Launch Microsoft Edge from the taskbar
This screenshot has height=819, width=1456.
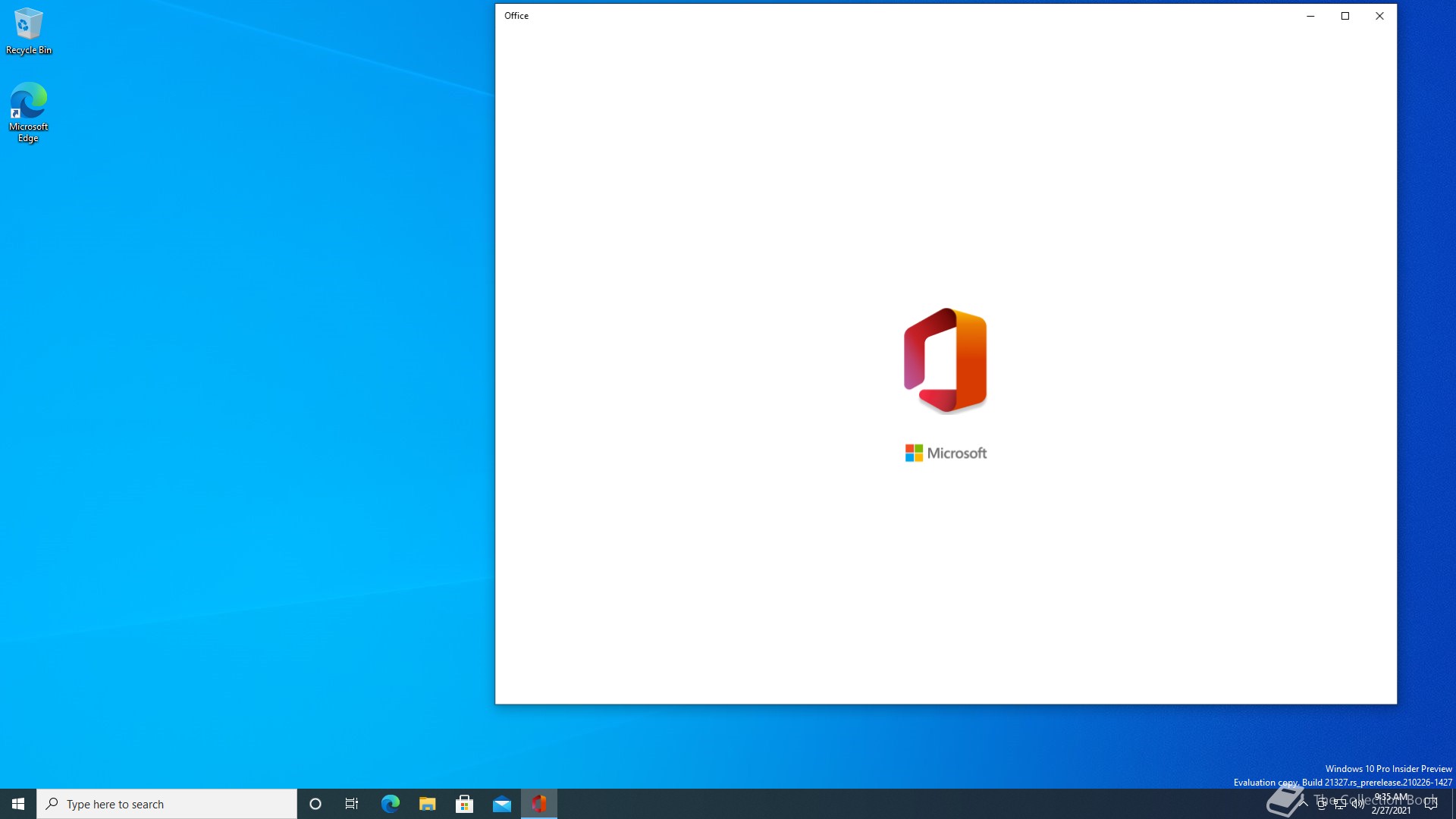pos(390,804)
